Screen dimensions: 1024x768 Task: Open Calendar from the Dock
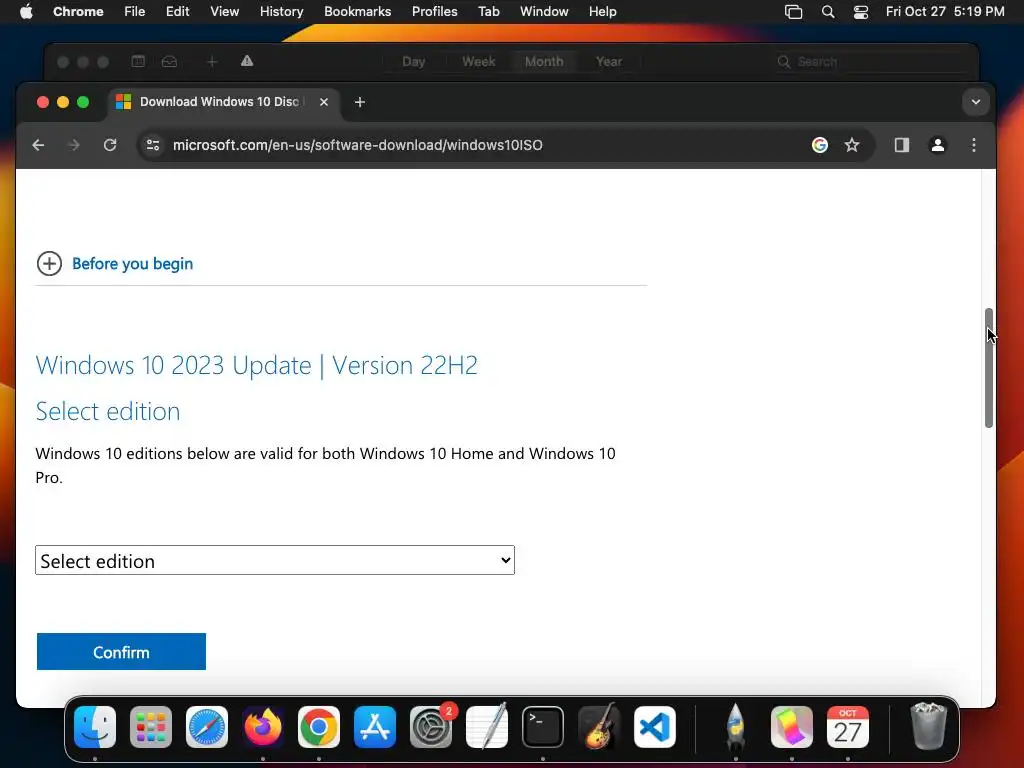pyautogui.click(x=848, y=727)
